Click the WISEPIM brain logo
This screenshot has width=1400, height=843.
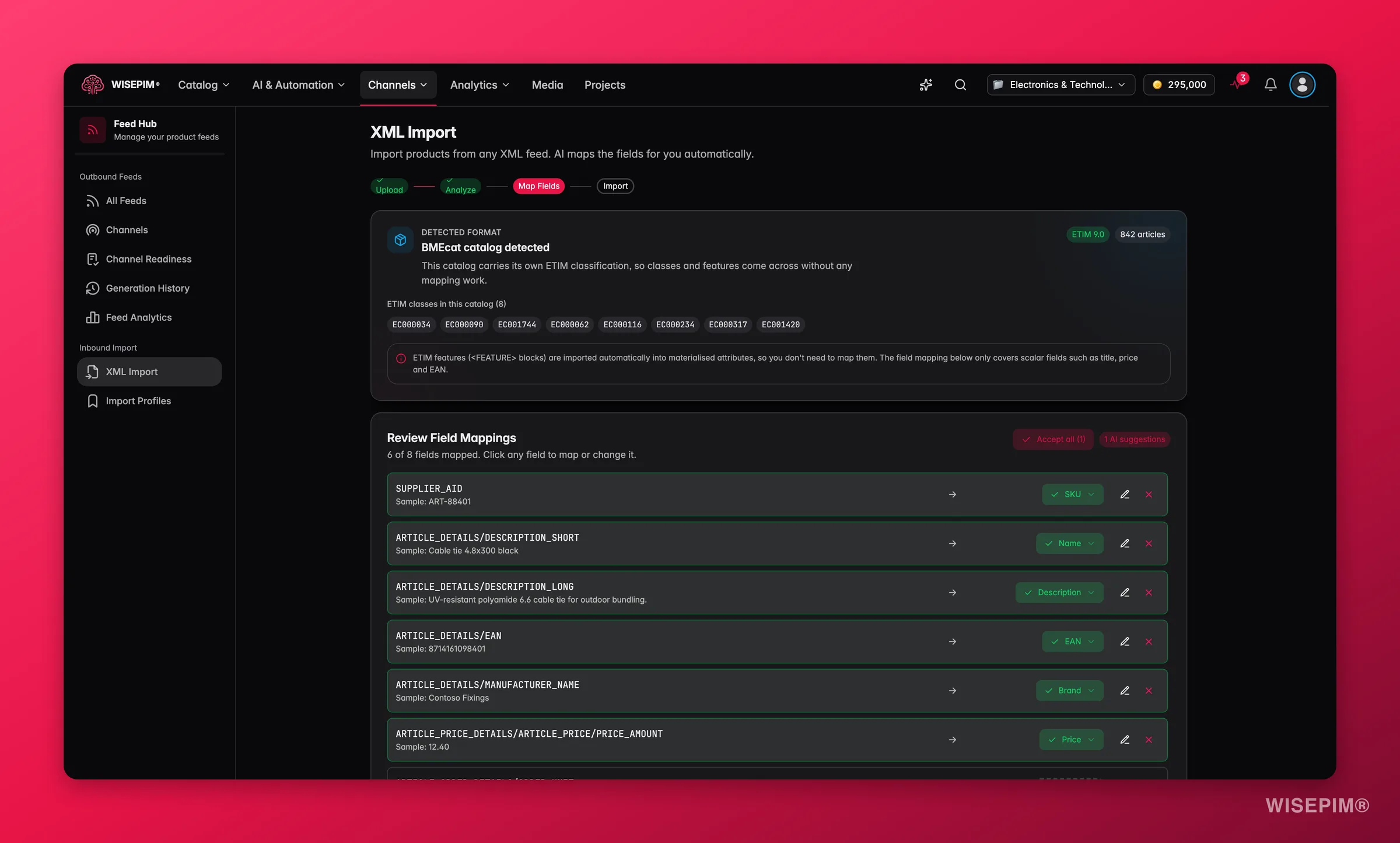[92, 85]
